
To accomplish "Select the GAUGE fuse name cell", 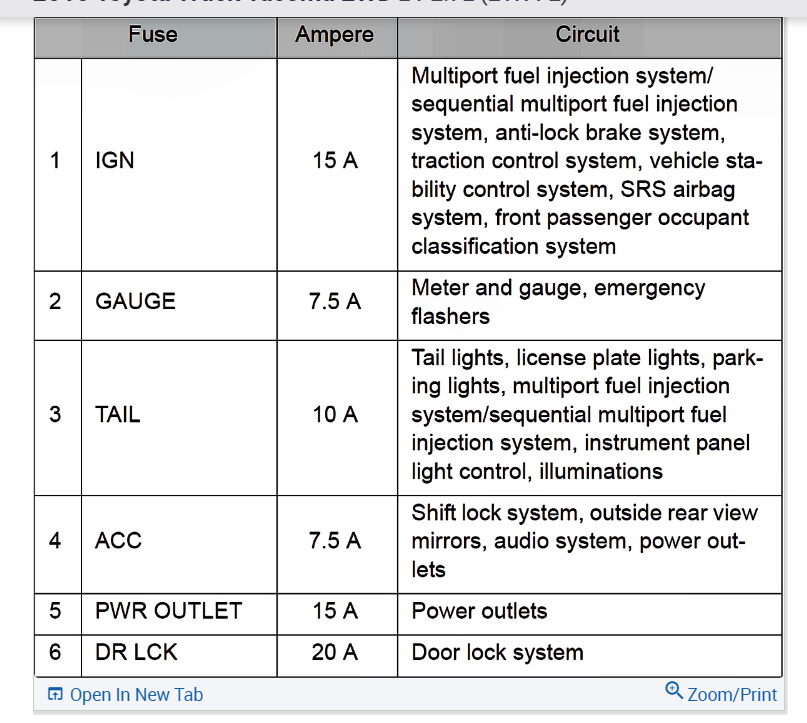I will (135, 302).
